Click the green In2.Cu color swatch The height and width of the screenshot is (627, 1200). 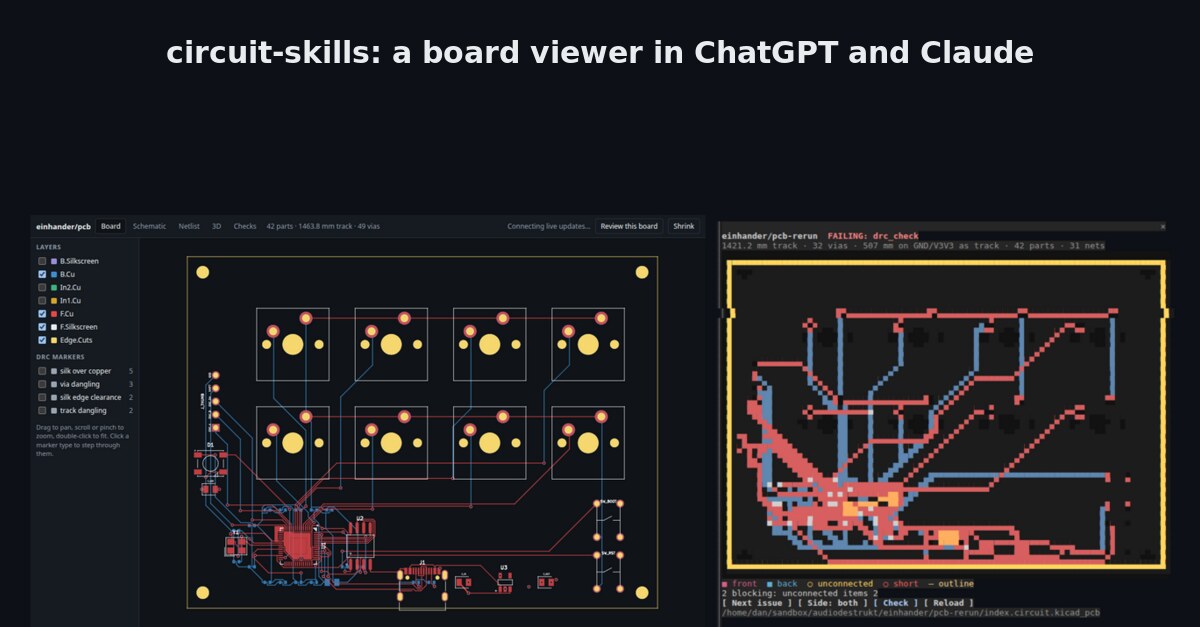pos(54,287)
